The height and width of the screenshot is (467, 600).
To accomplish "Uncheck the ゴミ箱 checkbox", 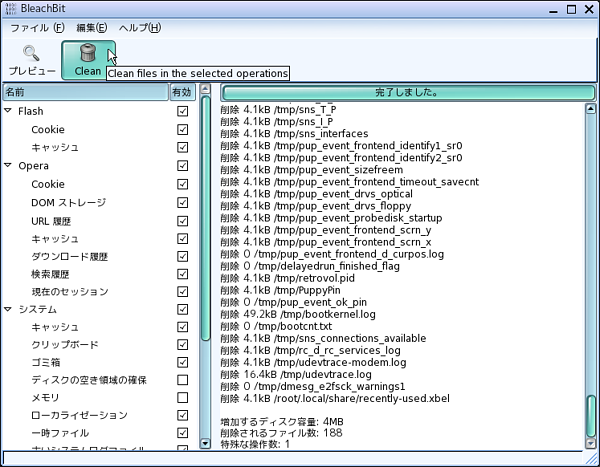I will [182, 362].
